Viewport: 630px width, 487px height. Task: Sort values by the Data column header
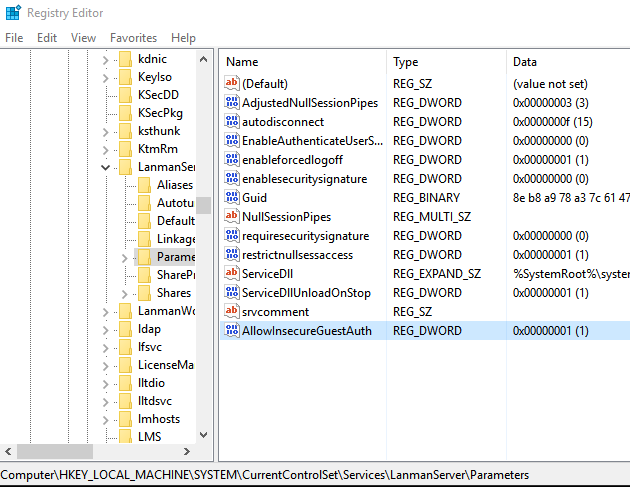[x=568, y=62]
